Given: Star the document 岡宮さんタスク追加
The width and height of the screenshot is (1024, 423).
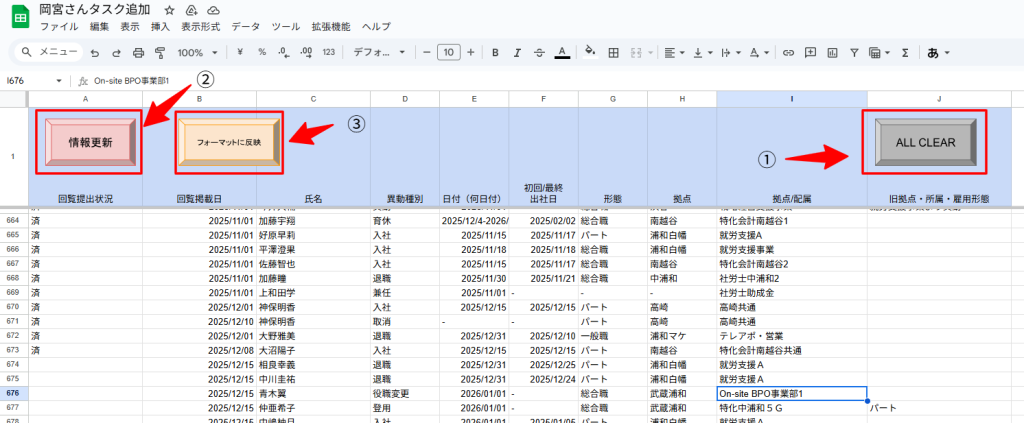Looking at the screenshot, I should [169, 9].
